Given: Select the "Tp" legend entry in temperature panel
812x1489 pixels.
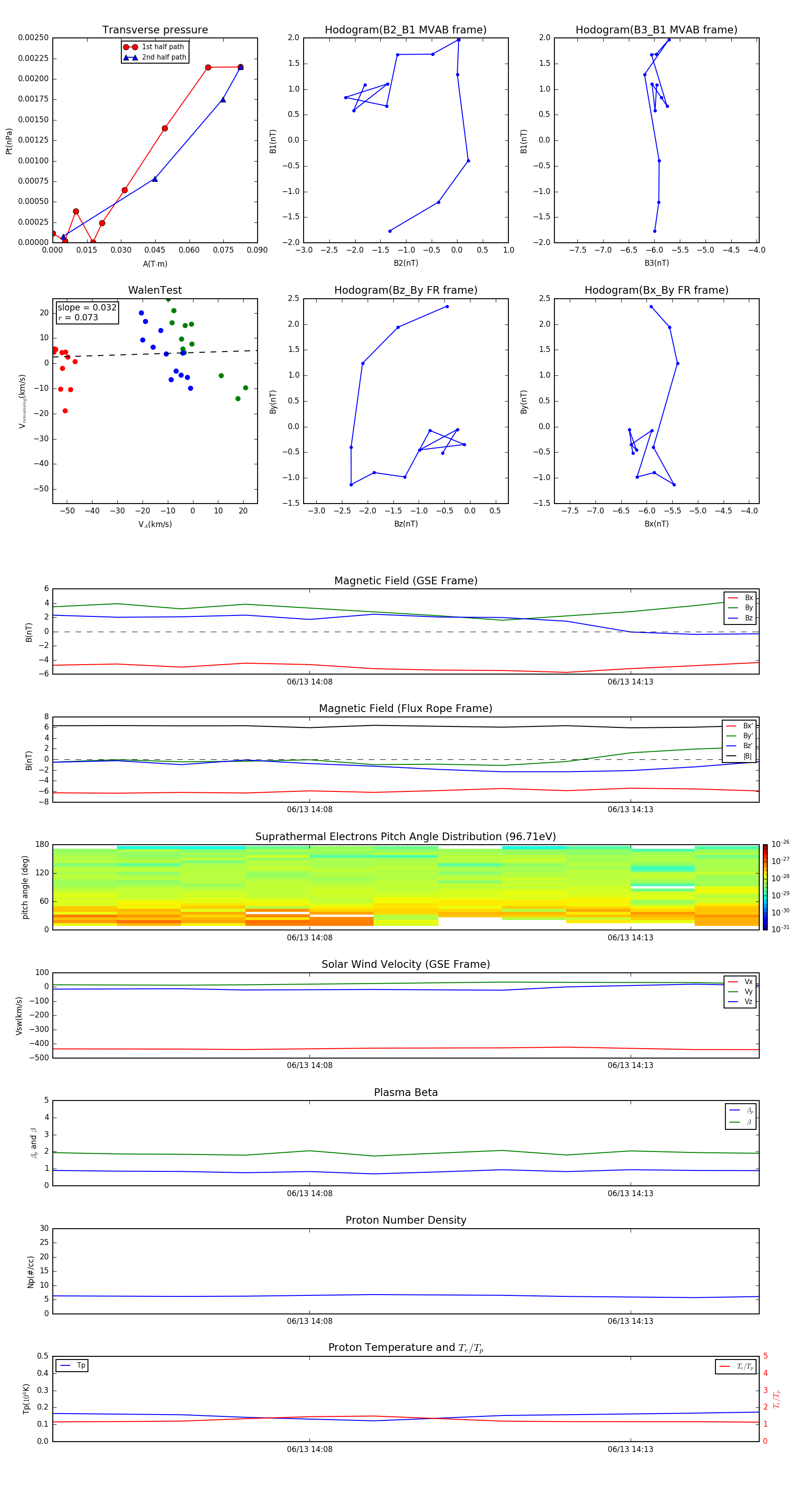Looking at the screenshot, I should [x=72, y=1365].
